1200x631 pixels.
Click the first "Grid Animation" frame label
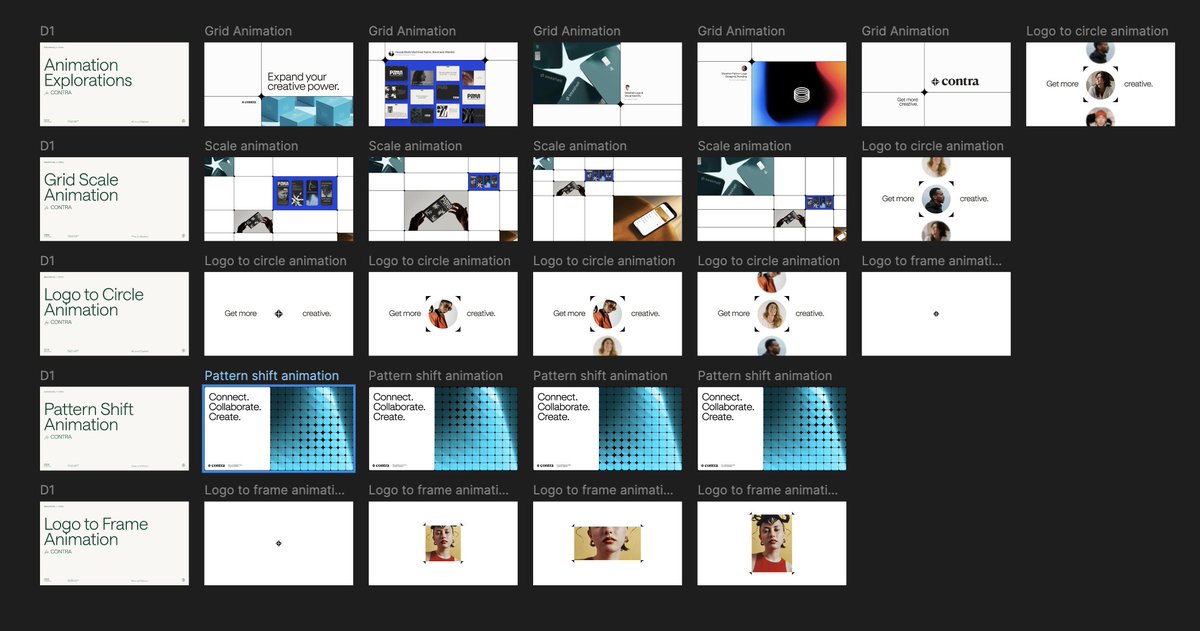tap(247, 31)
